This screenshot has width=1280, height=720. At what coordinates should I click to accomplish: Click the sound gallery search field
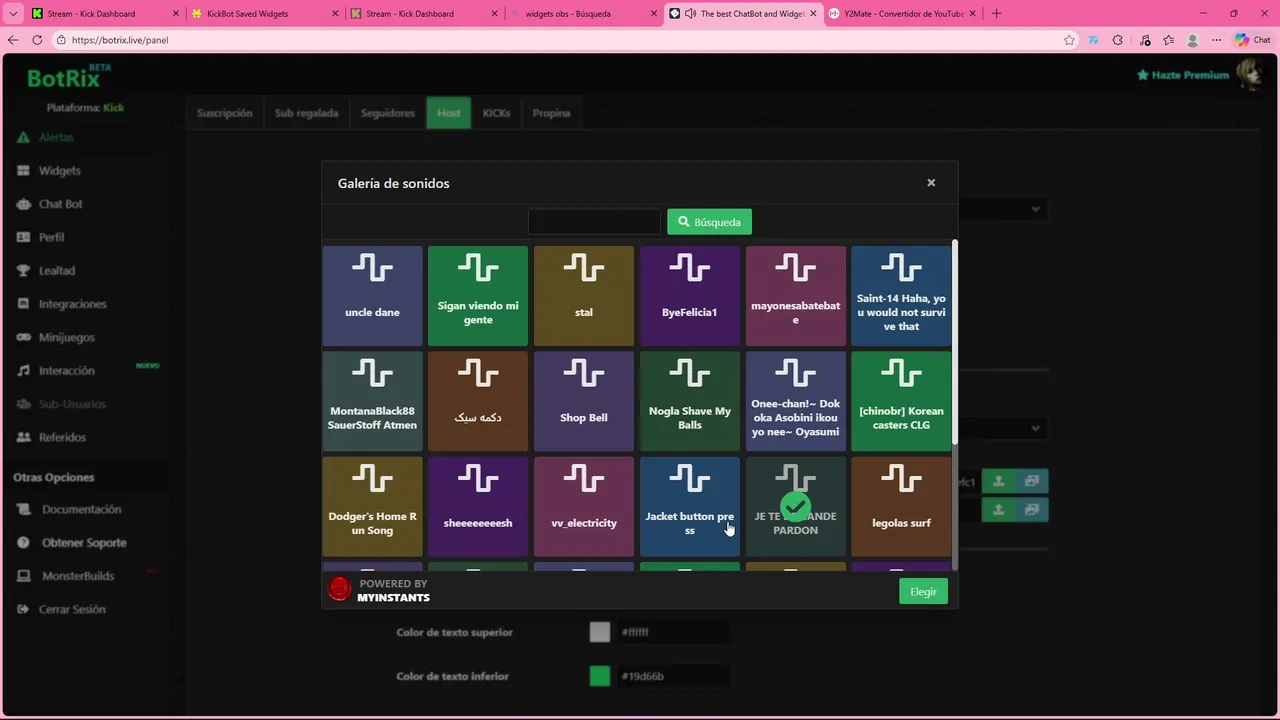594,222
